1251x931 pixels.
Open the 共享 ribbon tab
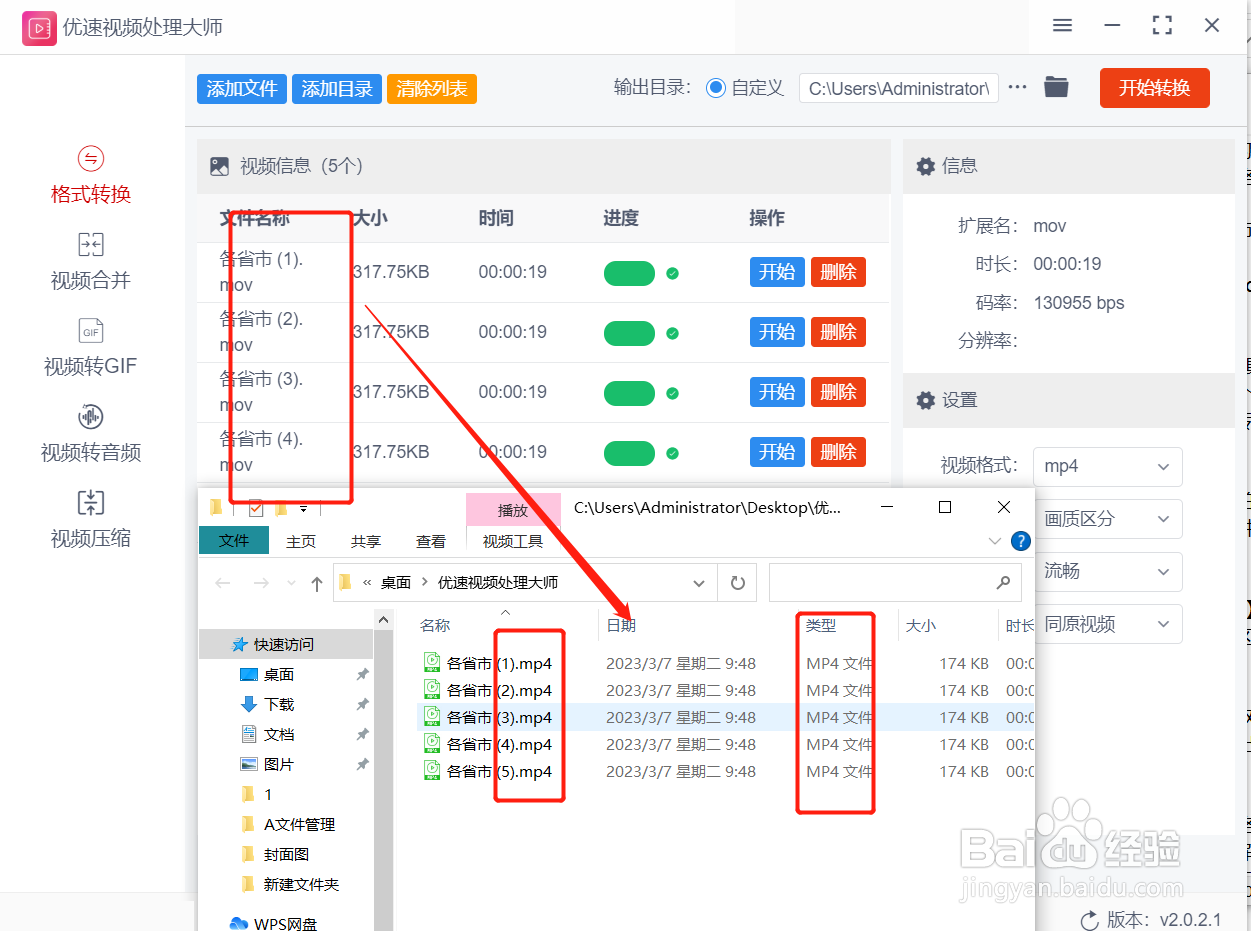366,541
